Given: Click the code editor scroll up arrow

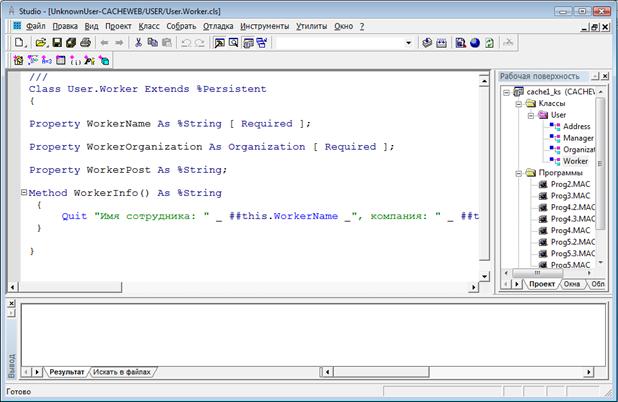Looking at the screenshot, I should click(x=484, y=81).
